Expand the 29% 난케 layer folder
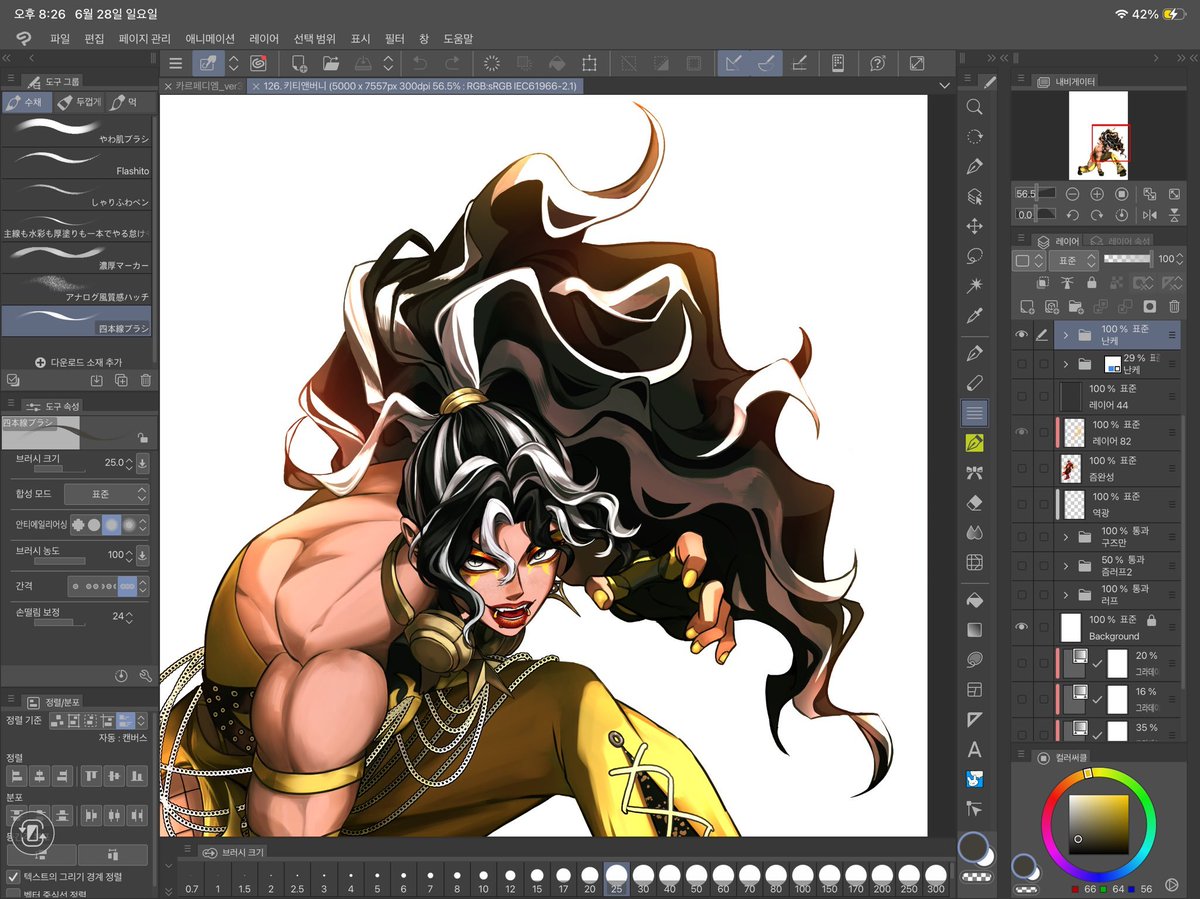Viewport: 1200px width, 899px height. point(1066,365)
